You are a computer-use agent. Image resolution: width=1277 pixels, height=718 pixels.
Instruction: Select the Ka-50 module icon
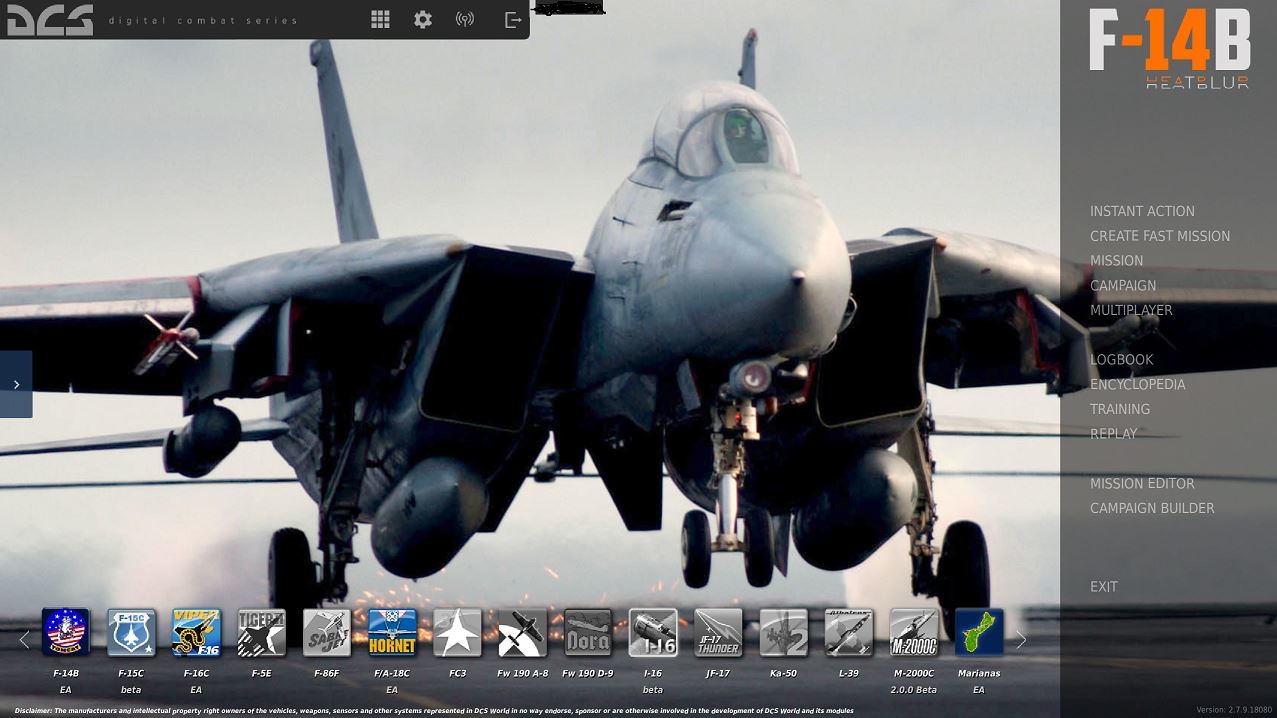point(784,632)
